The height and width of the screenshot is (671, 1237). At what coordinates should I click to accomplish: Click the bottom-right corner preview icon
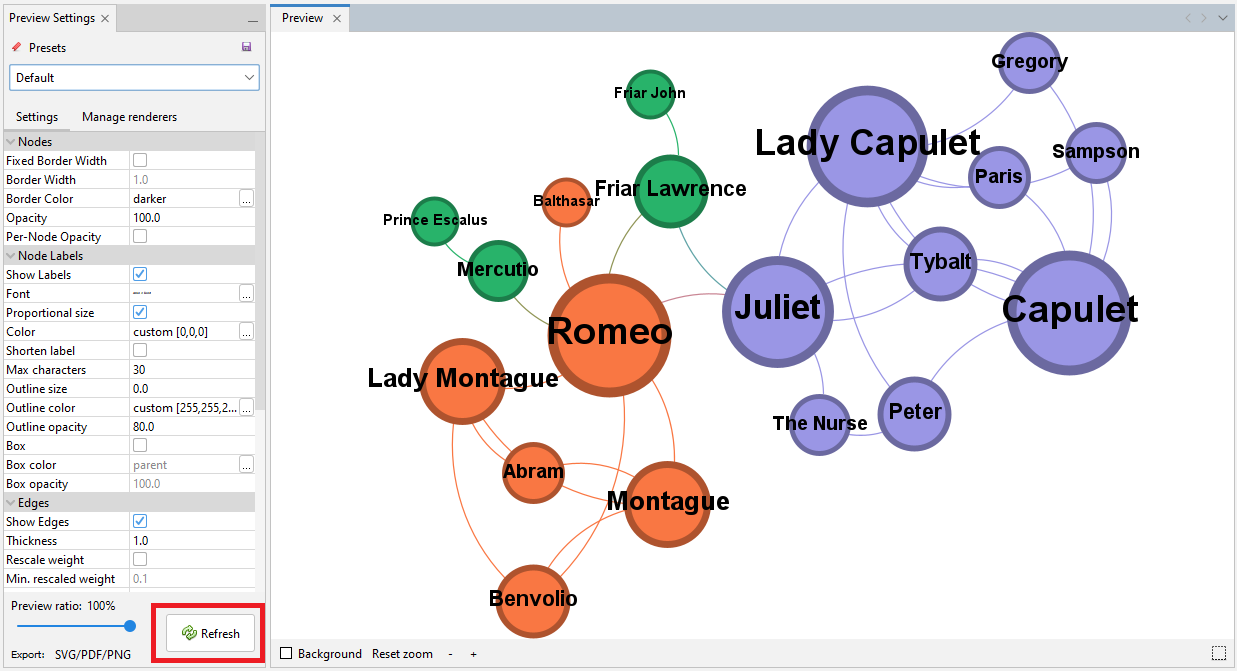point(1218,653)
